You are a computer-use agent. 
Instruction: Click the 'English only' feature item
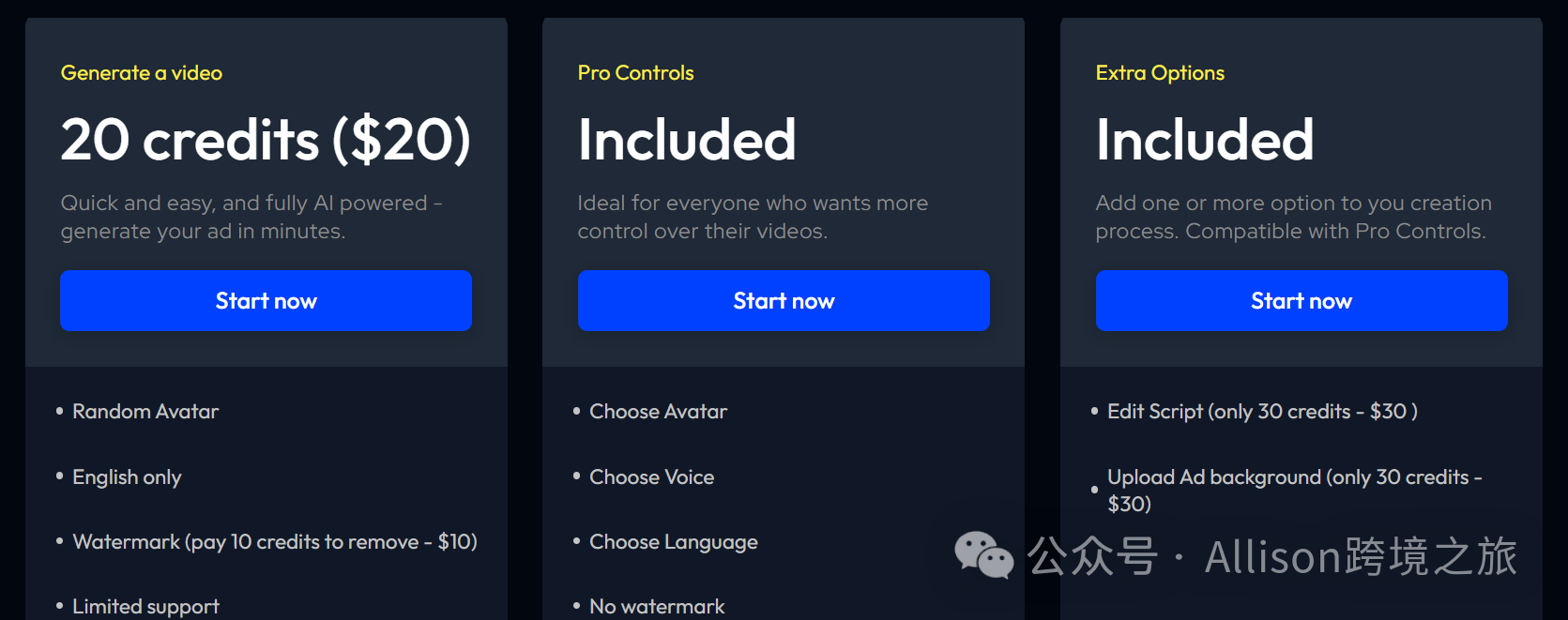127,477
